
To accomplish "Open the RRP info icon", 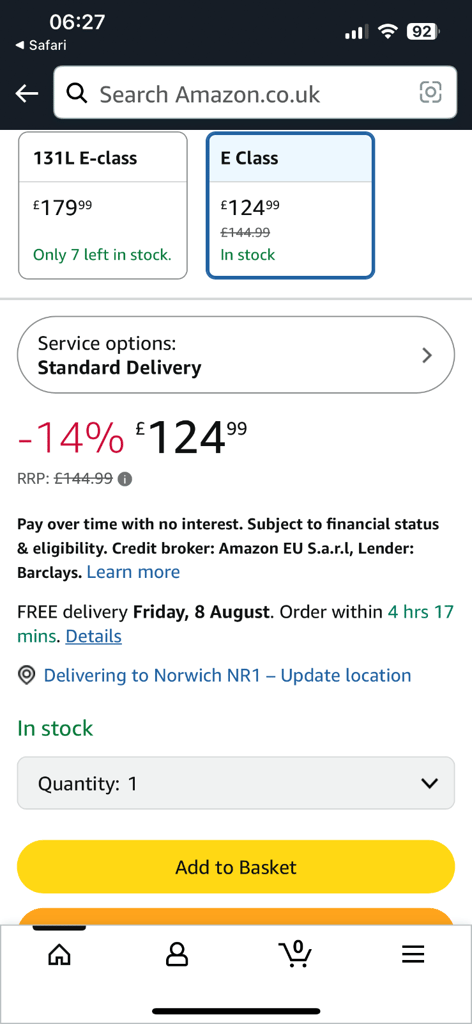I will (x=125, y=479).
